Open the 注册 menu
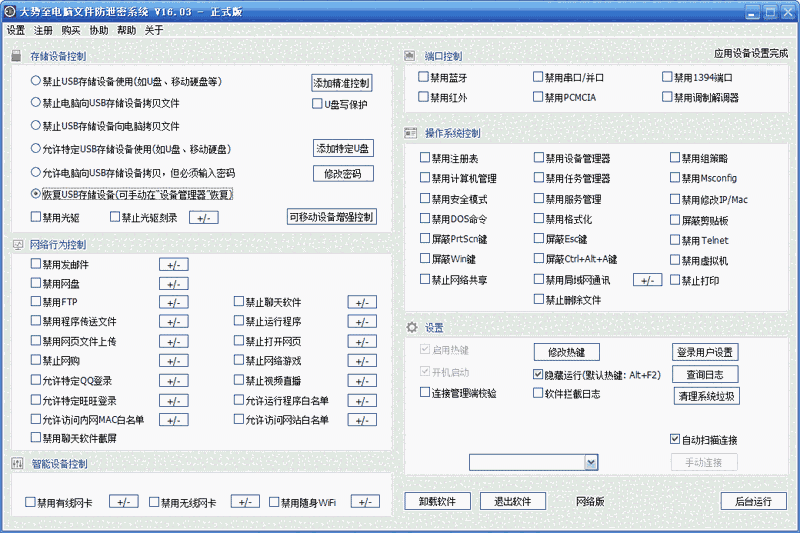Screen dimensions: 800x533 coord(43,30)
